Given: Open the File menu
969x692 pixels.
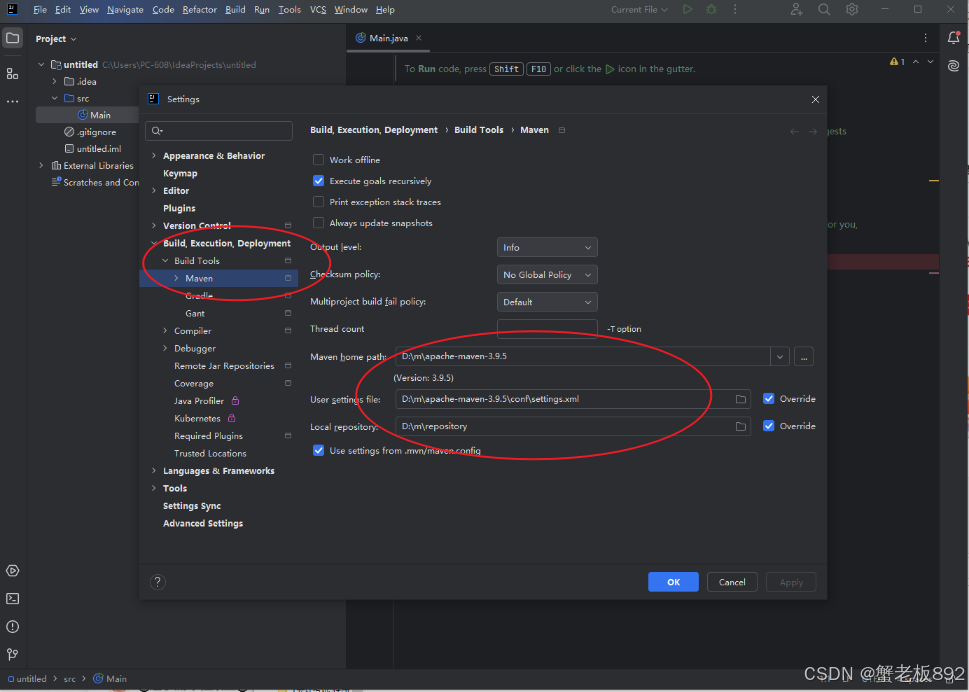Looking at the screenshot, I should 40,9.
